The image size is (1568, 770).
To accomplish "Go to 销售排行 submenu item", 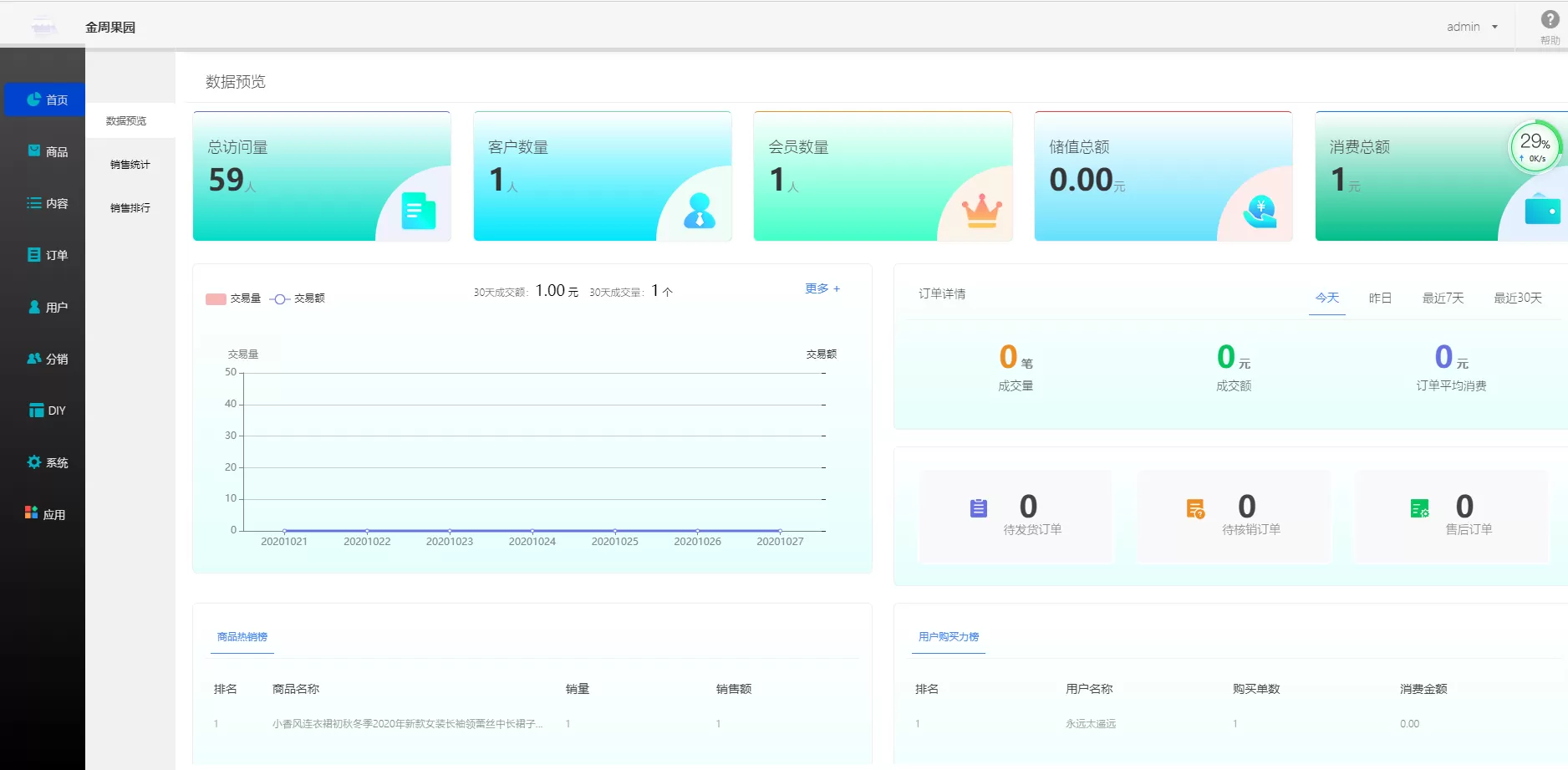I will pos(130,208).
